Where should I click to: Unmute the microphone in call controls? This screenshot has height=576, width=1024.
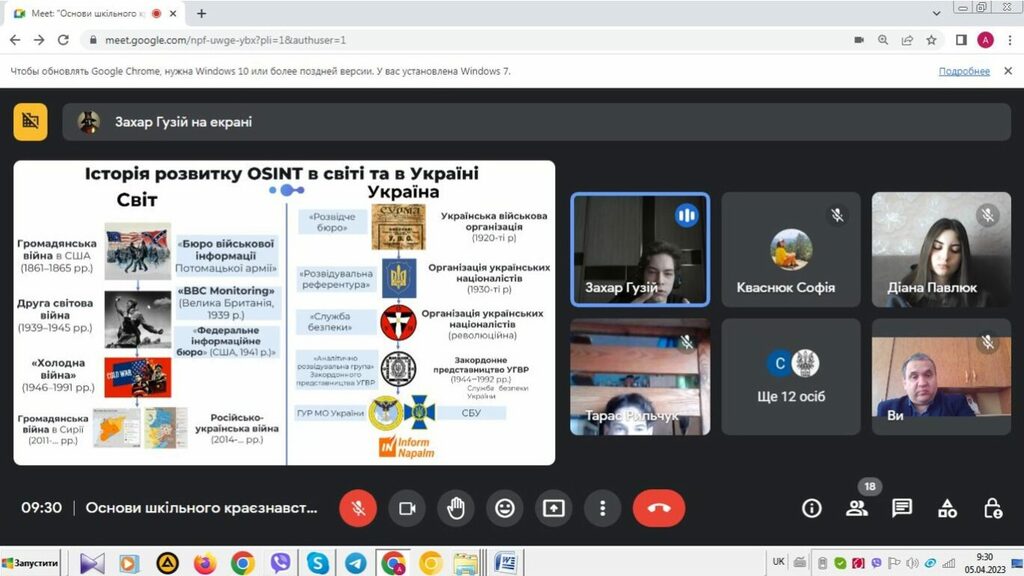tap(358, 508)
